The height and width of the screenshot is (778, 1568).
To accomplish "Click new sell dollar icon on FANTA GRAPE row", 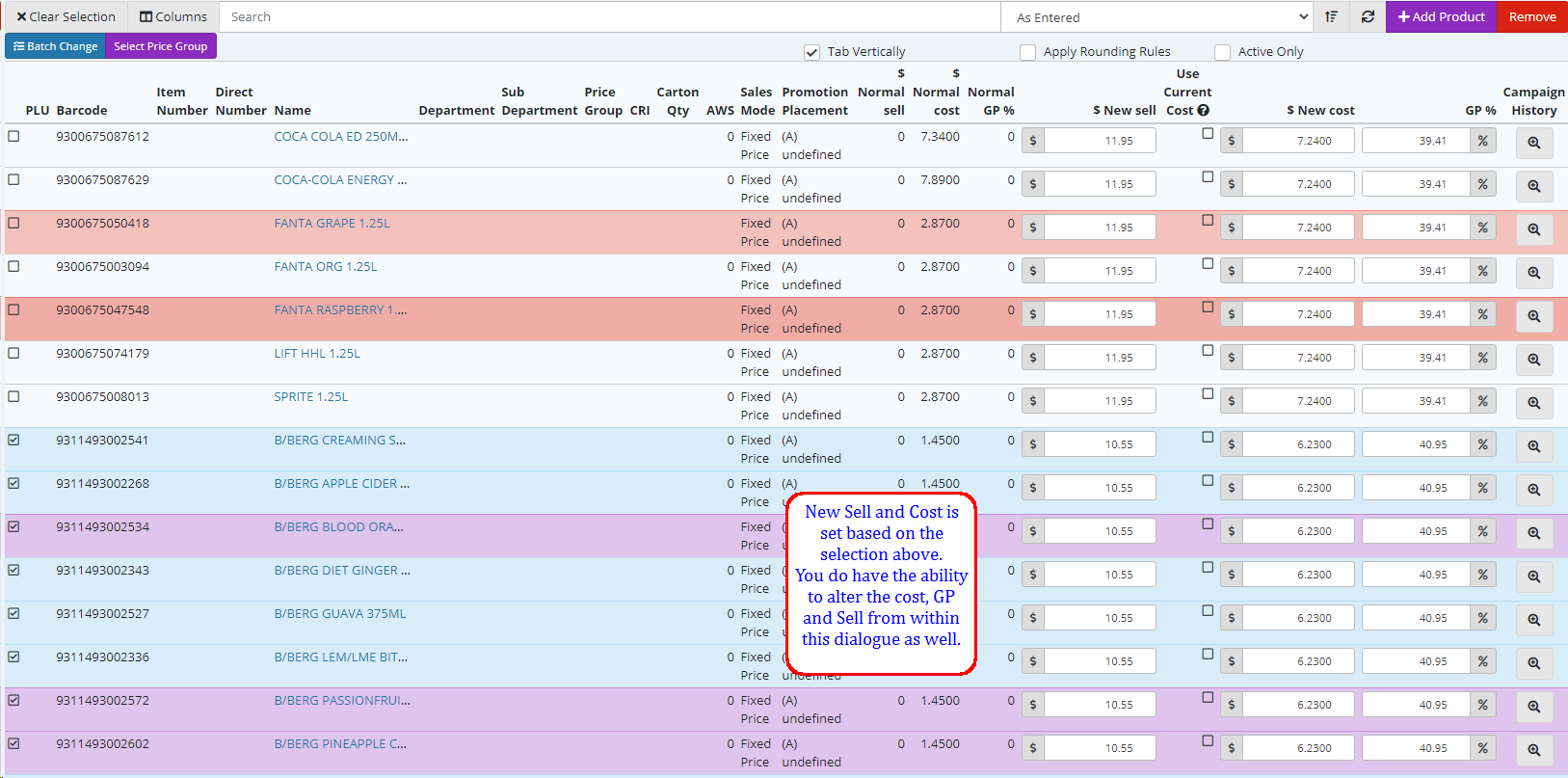I will click(x=1033, y=228).
